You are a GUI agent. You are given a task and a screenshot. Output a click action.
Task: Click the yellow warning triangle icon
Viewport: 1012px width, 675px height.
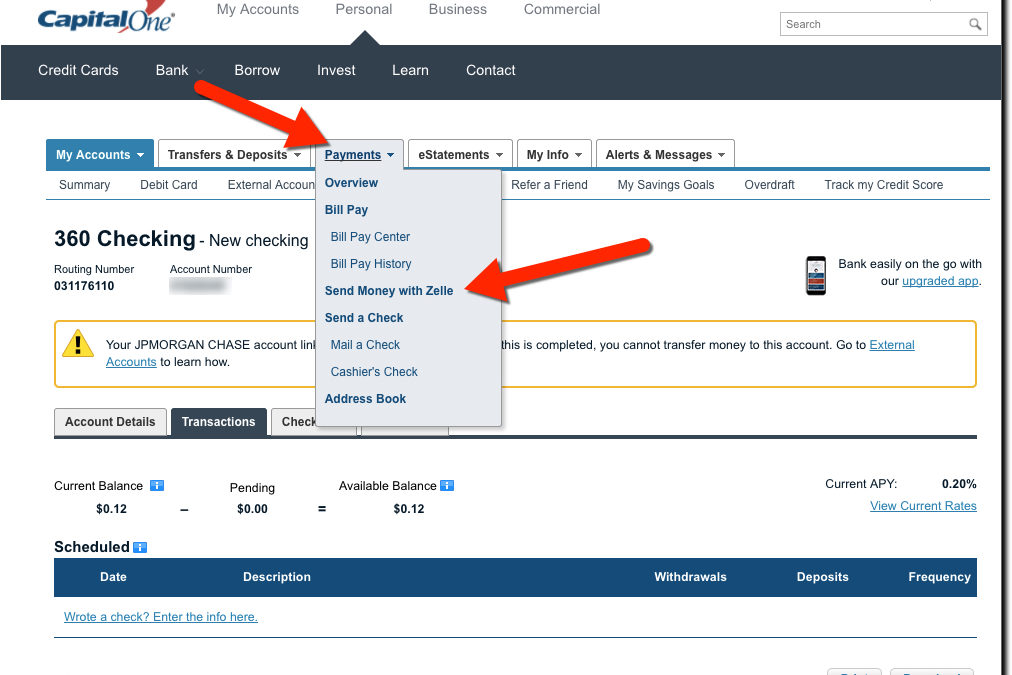pyautogui.click(x=78, y=344)
